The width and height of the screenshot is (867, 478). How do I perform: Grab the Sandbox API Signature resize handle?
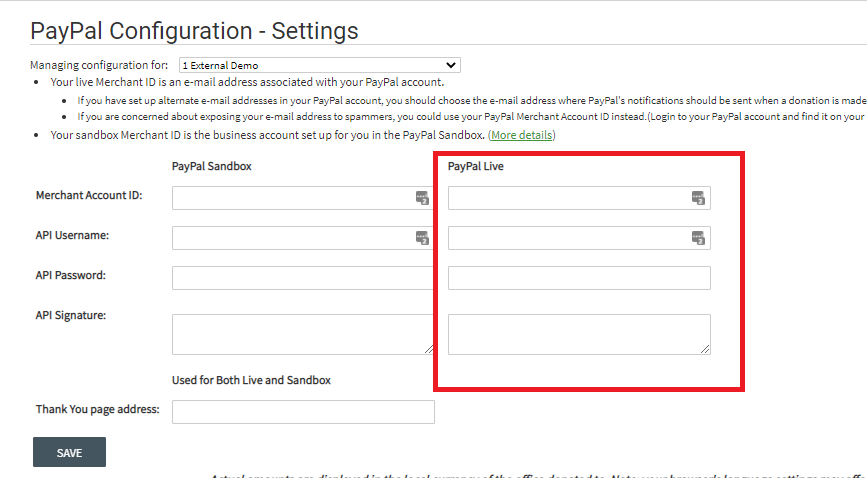(x=429, y=349)
